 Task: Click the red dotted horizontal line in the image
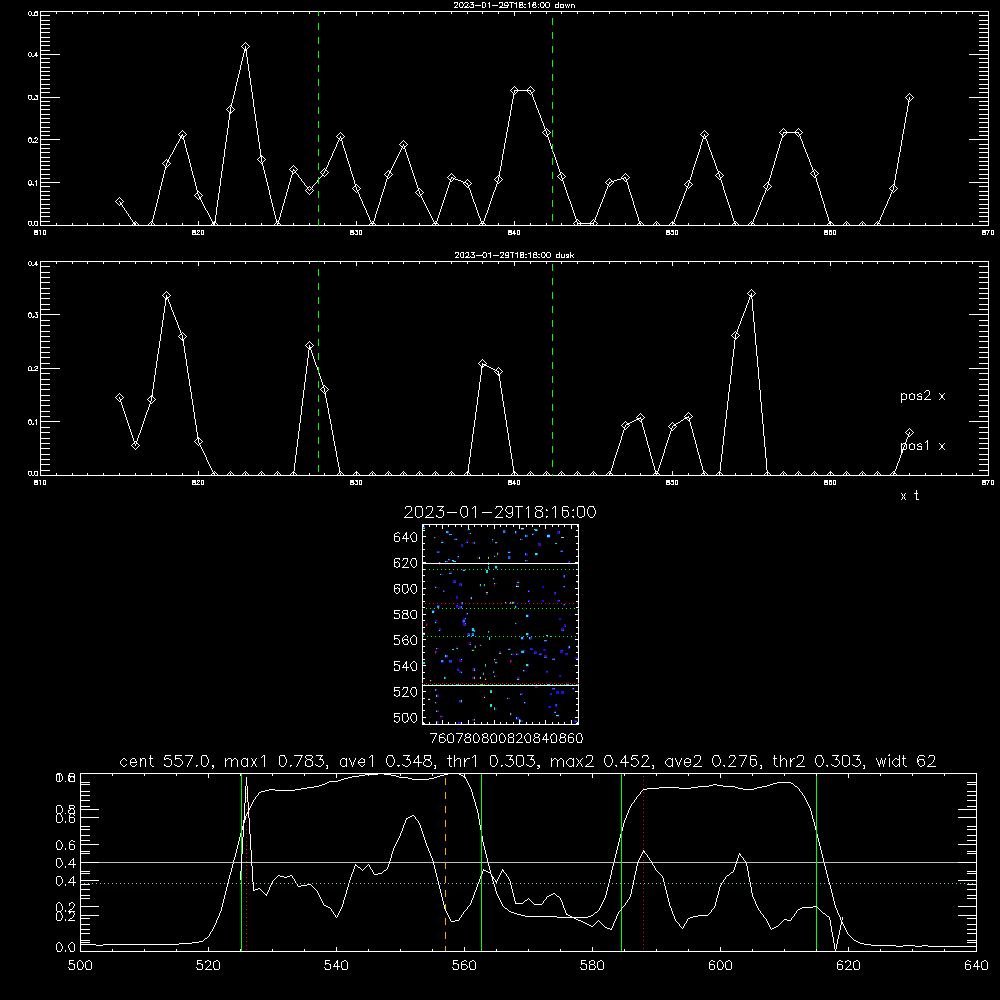[x=500, y=603]
